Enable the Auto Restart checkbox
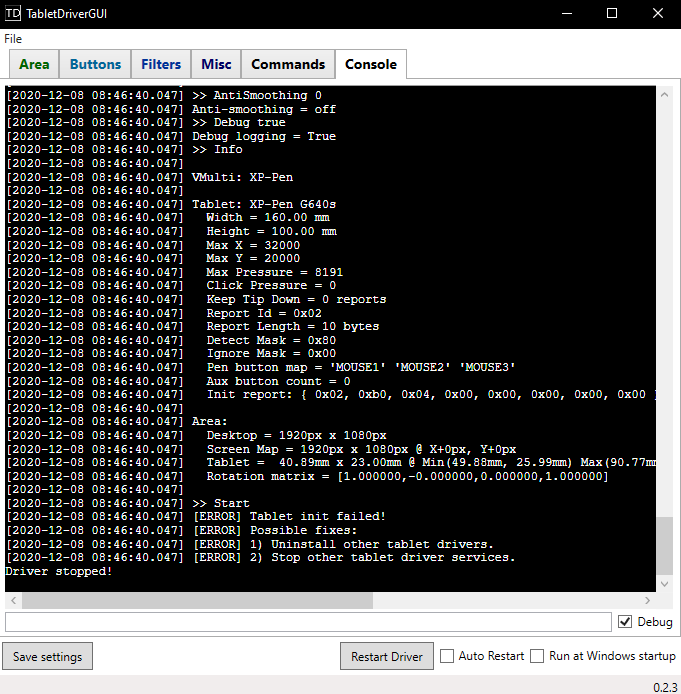681x694 pixels. (x=447, y=656)
